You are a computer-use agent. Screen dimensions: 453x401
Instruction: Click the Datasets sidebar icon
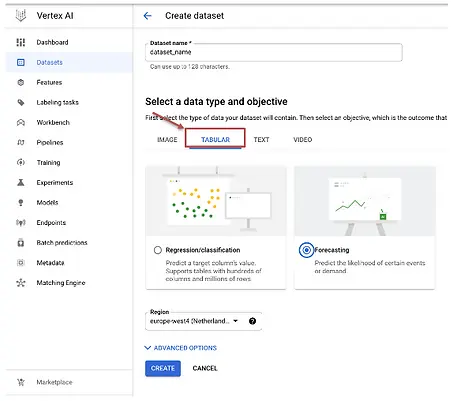21,62
